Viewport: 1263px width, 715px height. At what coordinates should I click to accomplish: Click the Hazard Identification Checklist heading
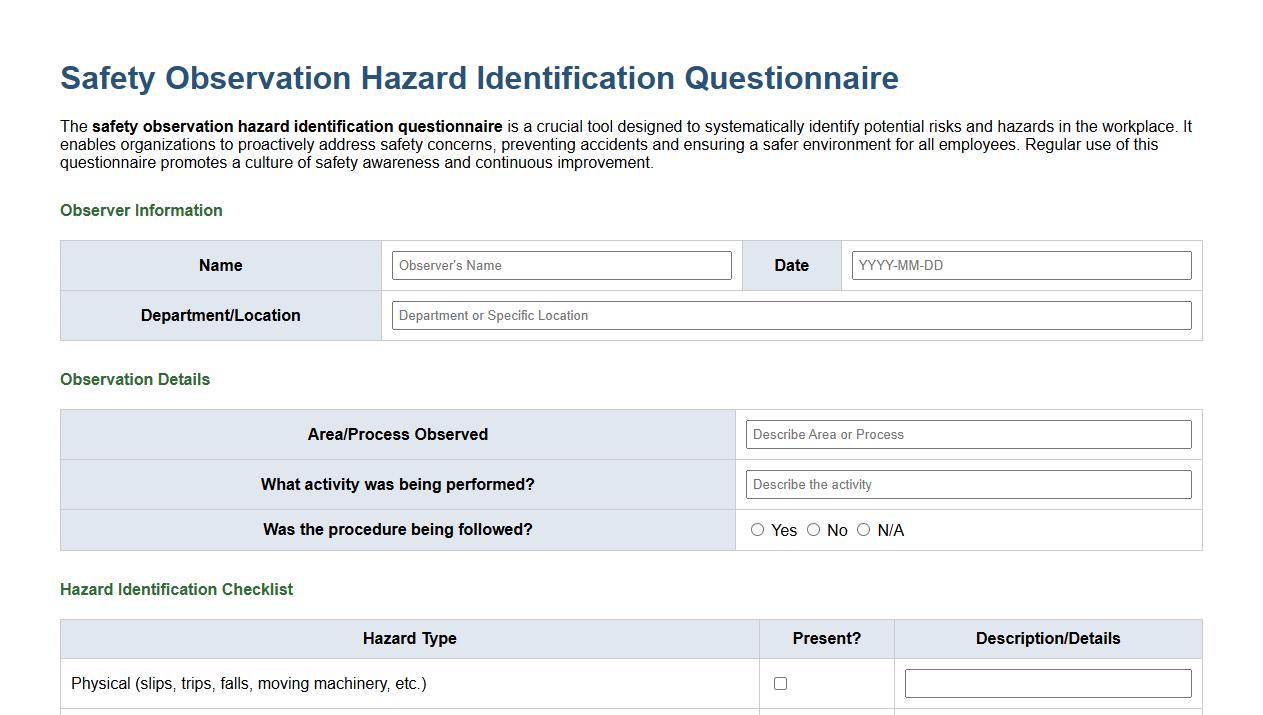177,589
